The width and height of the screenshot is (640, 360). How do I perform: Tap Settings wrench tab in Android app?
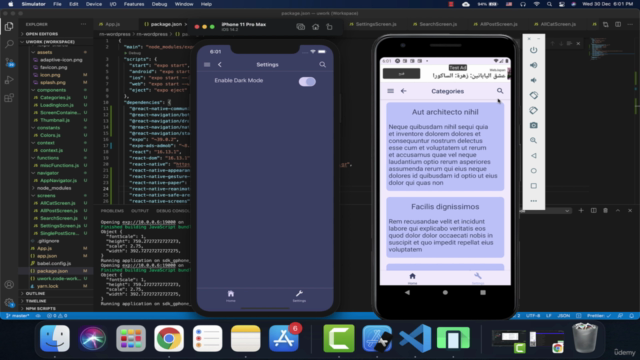[x=478, y=278]
